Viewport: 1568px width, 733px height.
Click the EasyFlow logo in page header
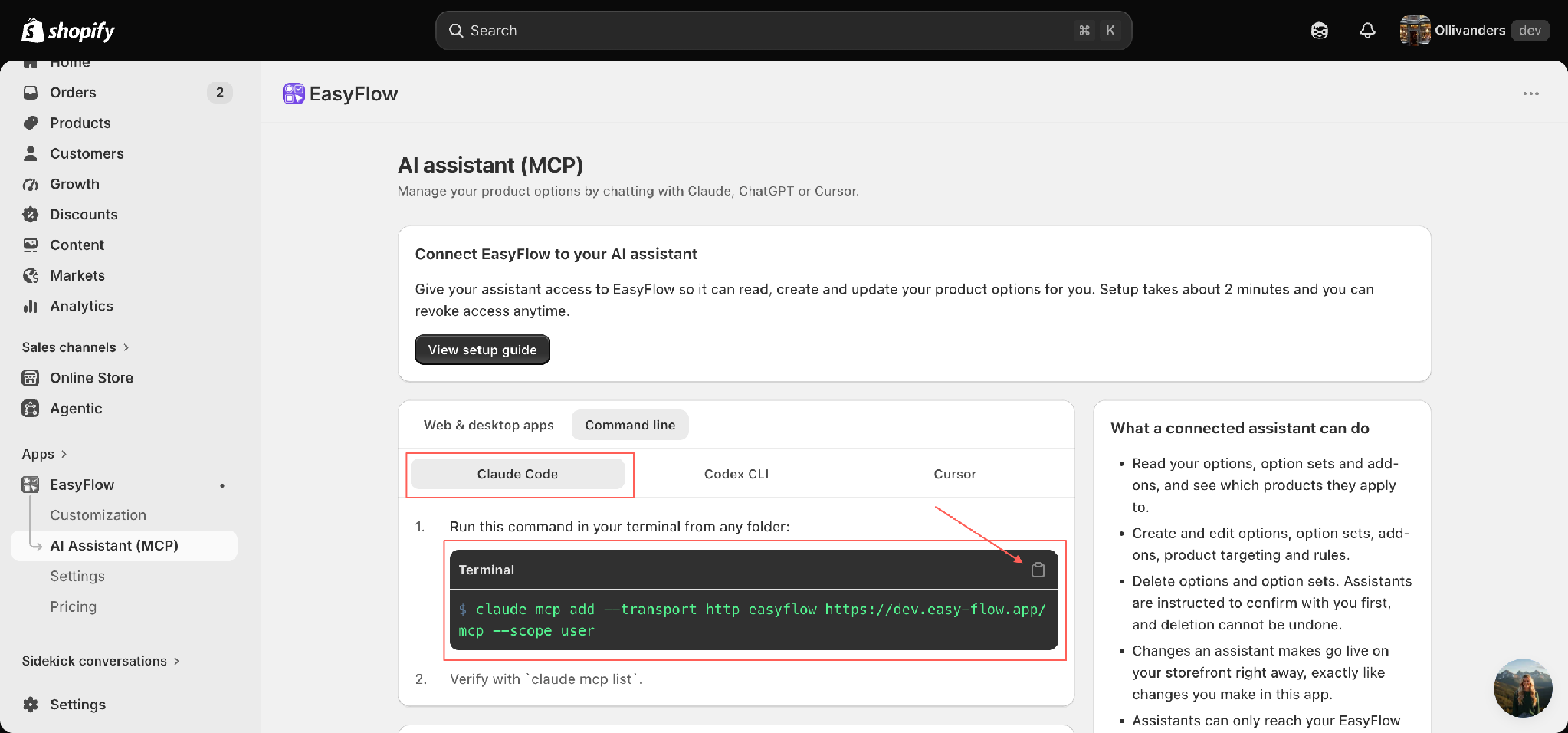[294, 94]
